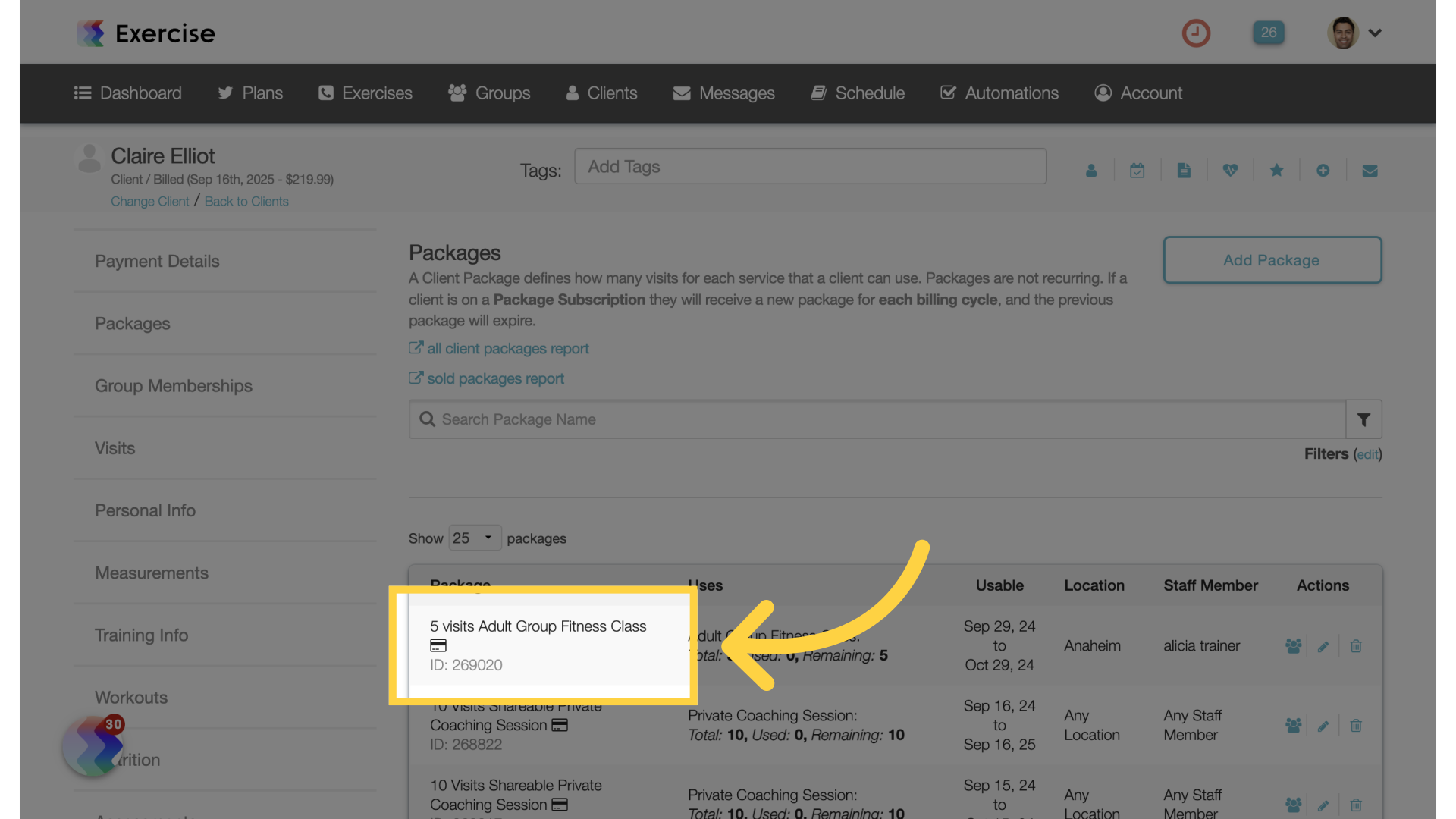This screenshot has width=1456, height=819.
Task: Open the Exercises menu
Action: pyautogui.click(x=366, y=93)
